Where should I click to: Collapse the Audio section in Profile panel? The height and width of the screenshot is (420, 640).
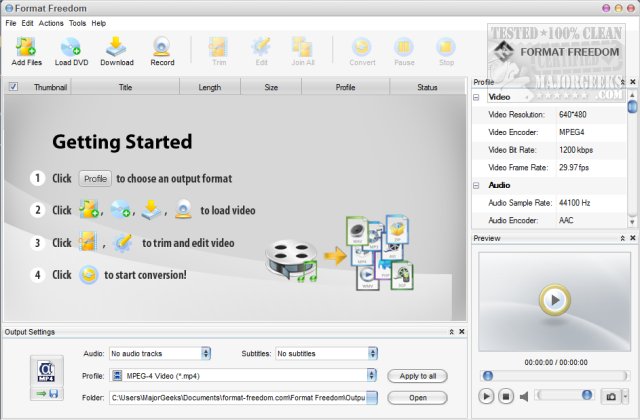(x=476, y=185)
